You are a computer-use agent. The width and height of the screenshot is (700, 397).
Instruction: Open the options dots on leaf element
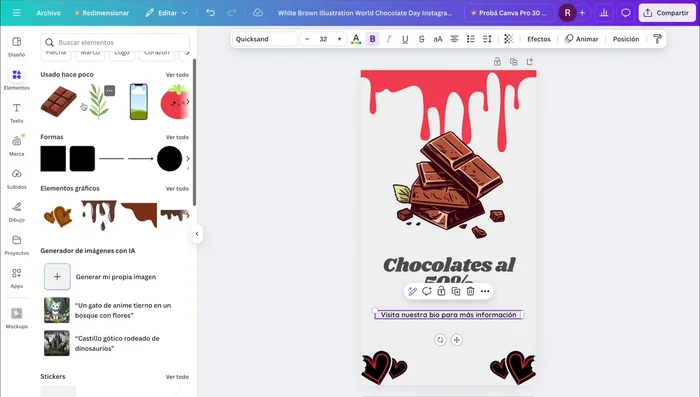109,91
